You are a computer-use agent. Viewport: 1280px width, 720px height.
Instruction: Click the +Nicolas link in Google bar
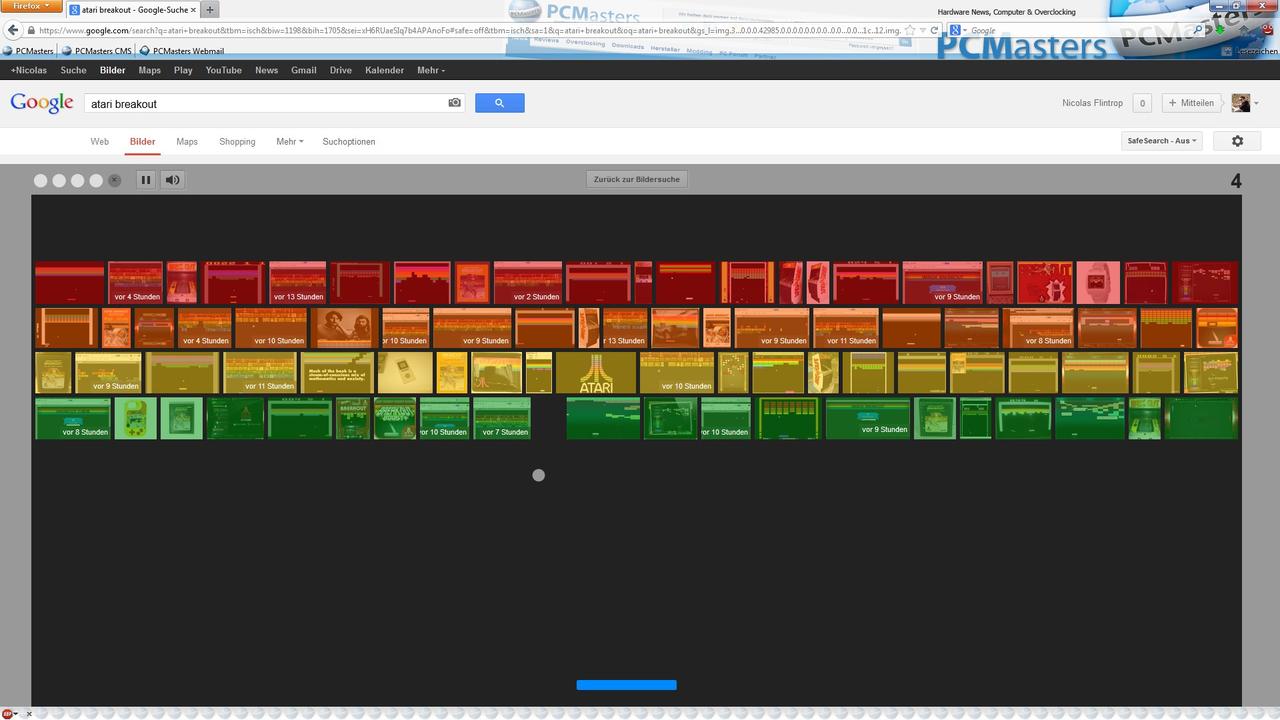(29, 70)
